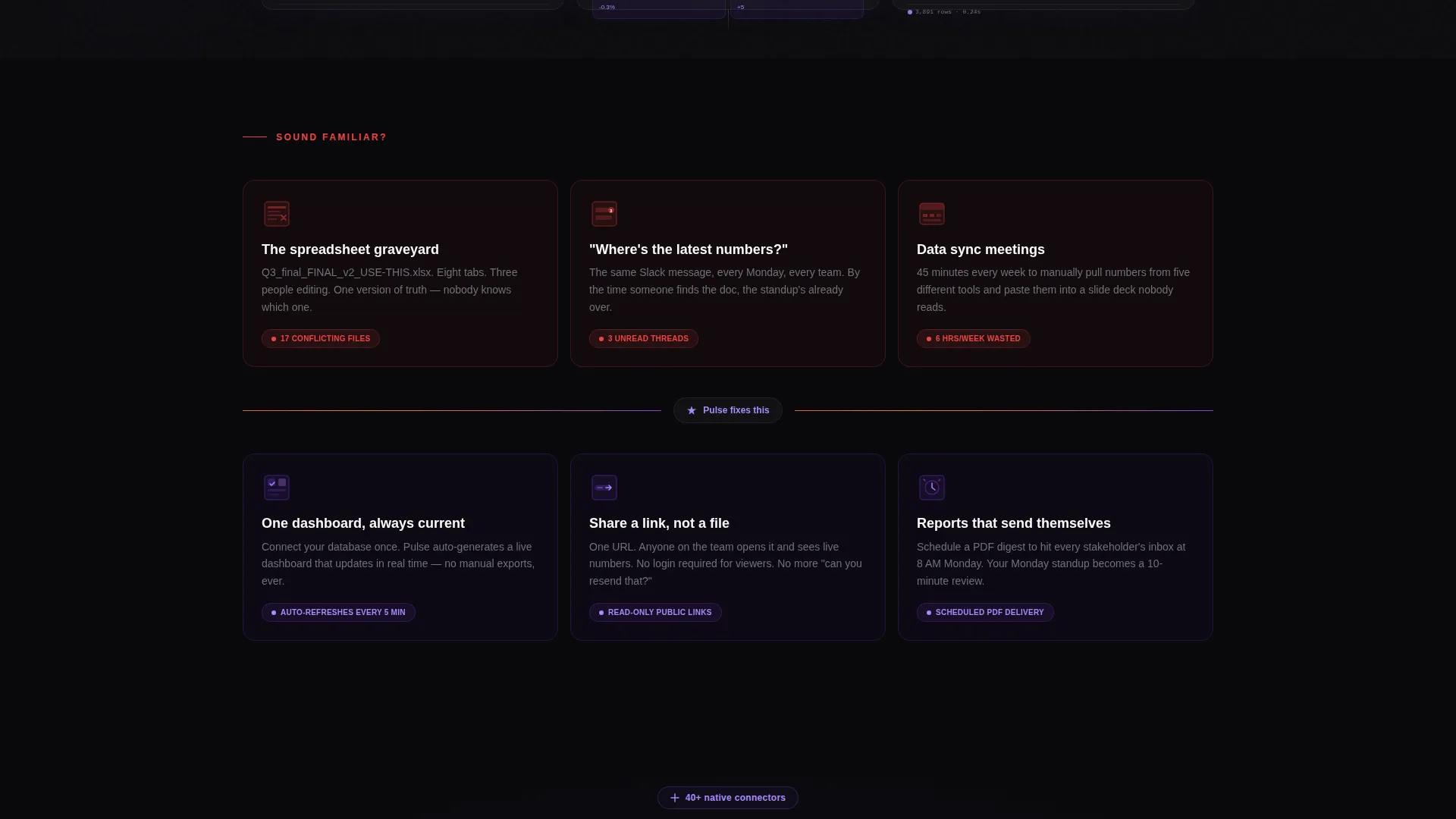Image resolution: width=1456 pixels, height=819 pixels.
Task: Click the Scheduled PDF delivery badge
Action: [985, 613]
